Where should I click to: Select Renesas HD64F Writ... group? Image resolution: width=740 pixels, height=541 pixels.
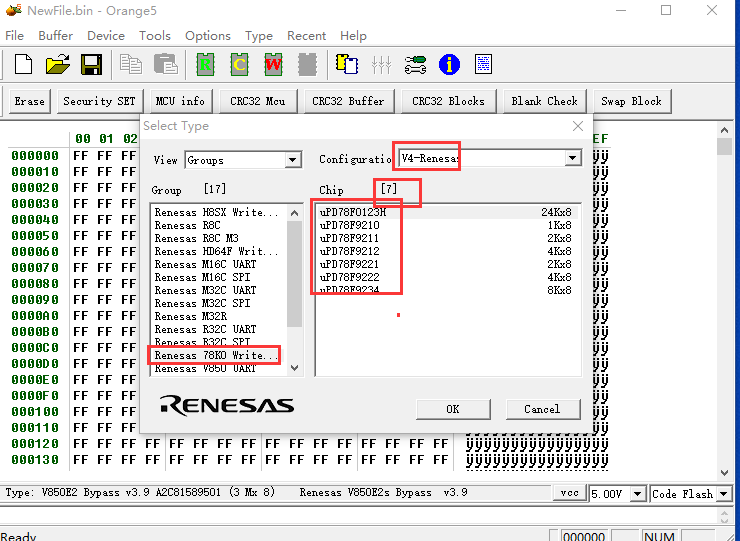[219, 251]
